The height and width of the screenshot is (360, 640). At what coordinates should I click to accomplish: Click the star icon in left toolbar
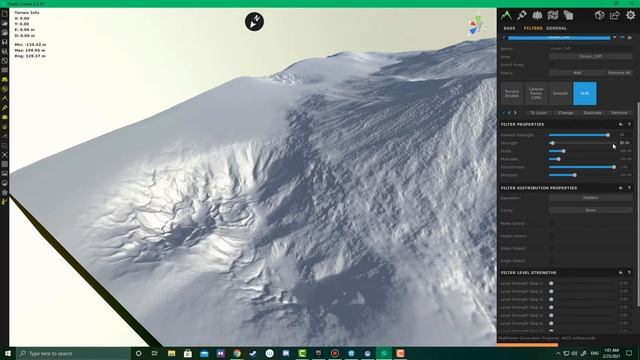[4, 192]
